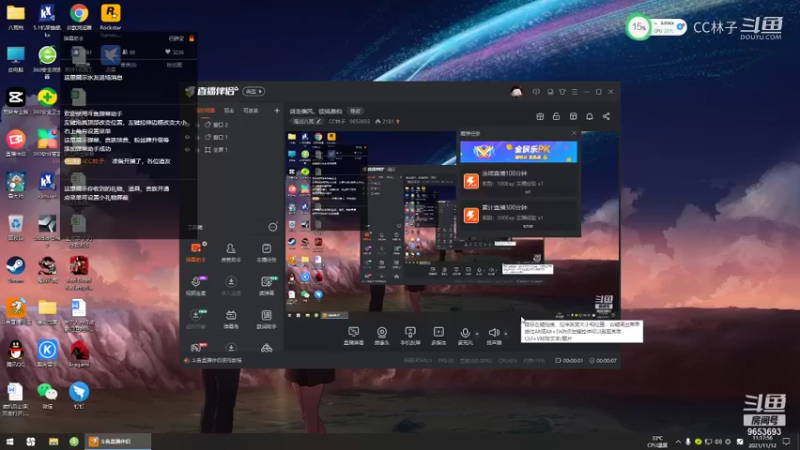The image size is (800, 450).
Task: Select the 全屏 1 source row
Action: [x=234, y=149]
